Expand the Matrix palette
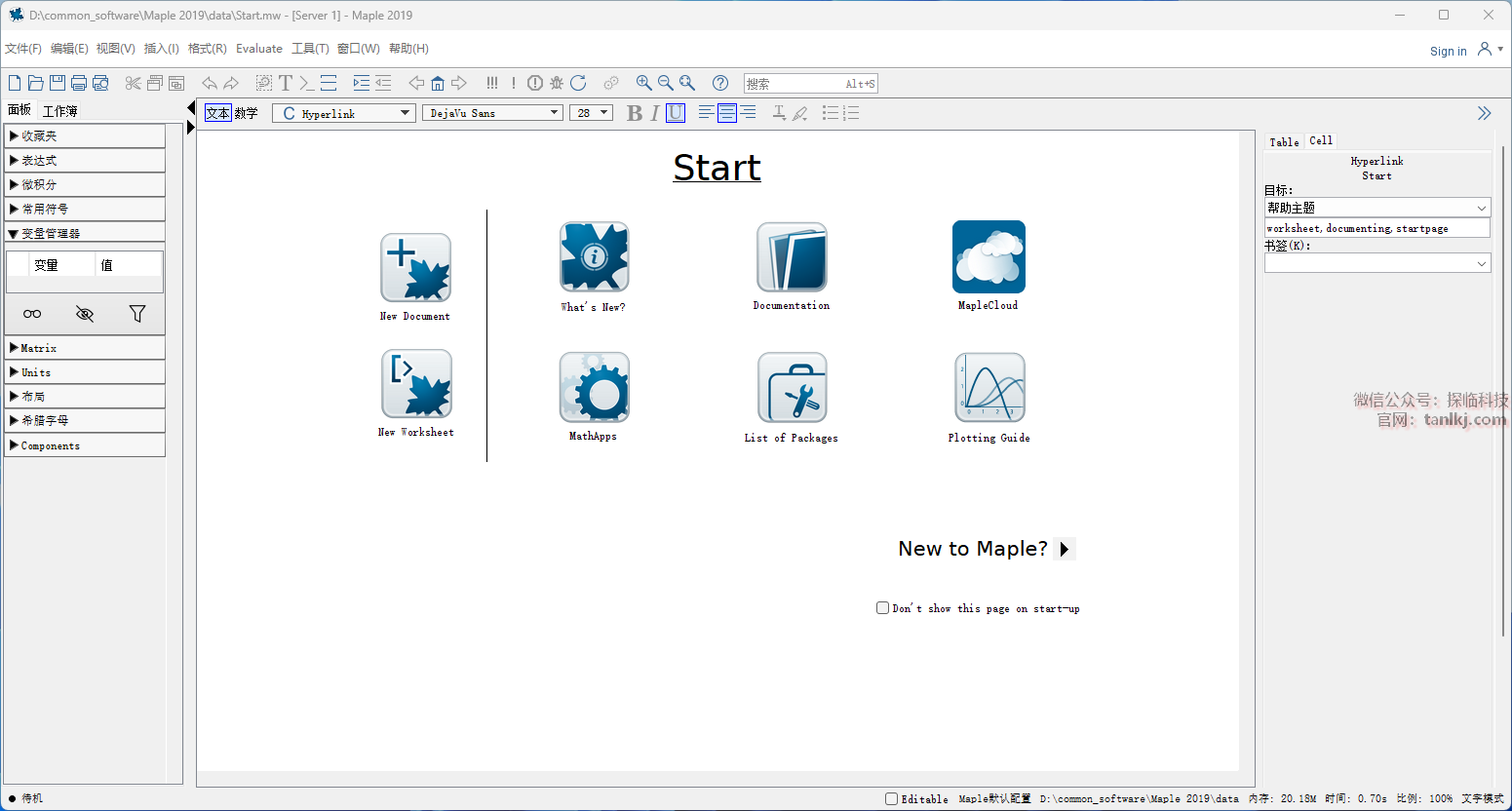The width and height of the screenshot is (1512, 811). tap(39, 348)
